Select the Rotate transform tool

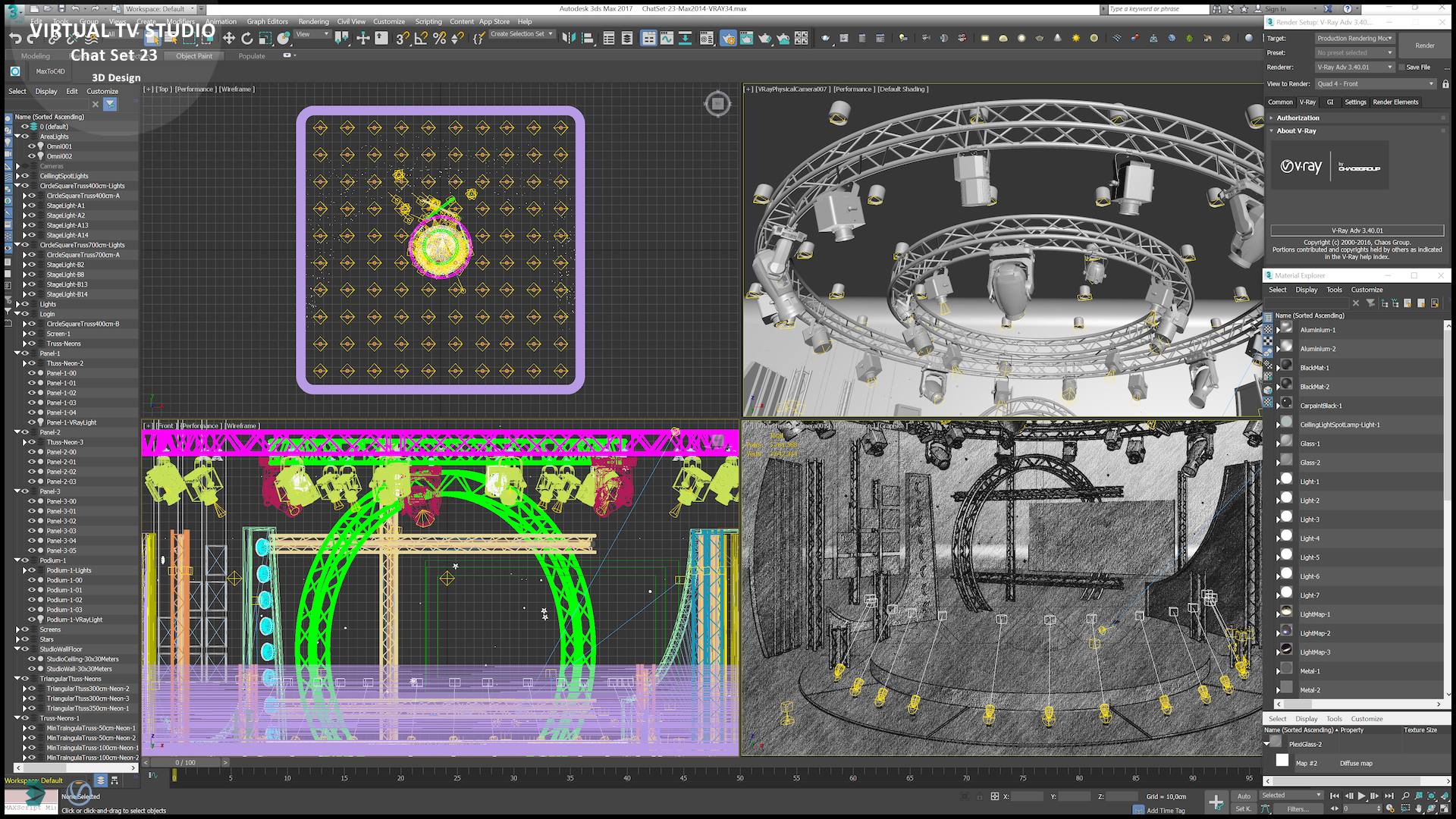[246, 38]
